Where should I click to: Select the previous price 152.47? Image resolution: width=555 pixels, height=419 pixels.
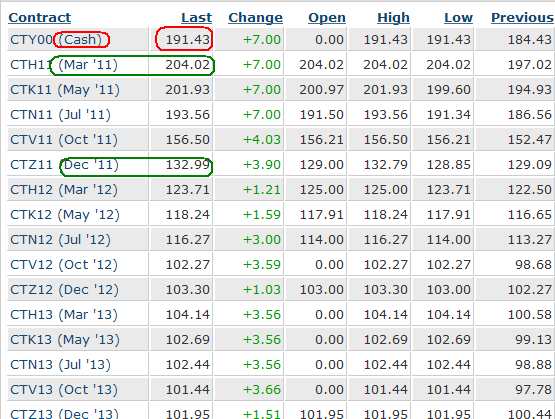(x=530, y=140)
